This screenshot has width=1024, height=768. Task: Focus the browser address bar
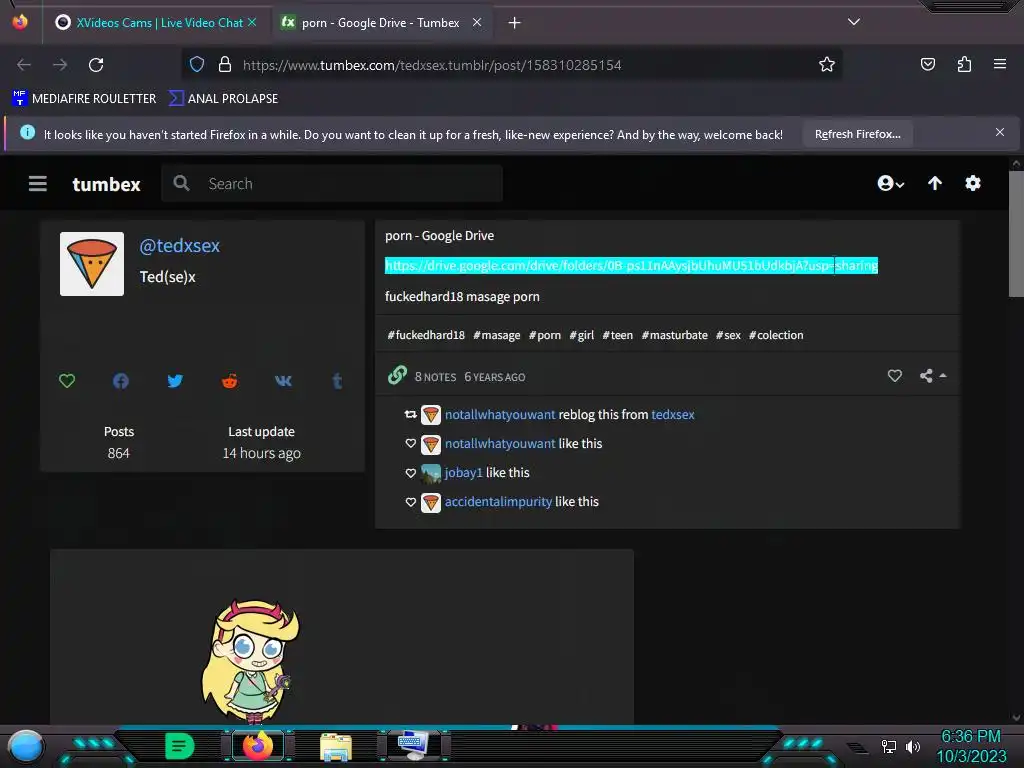point(511,65)
